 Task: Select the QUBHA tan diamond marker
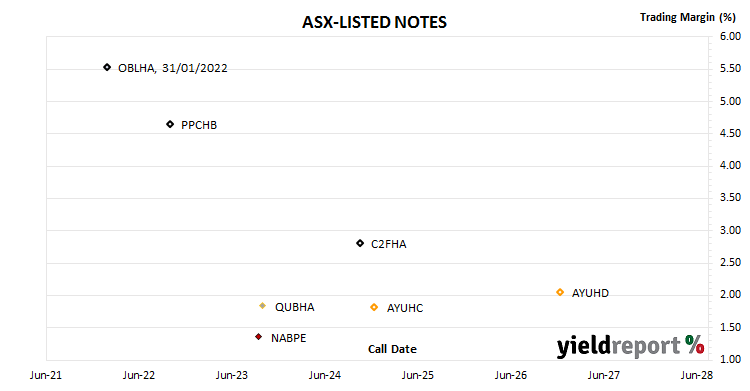coord(262,306)
